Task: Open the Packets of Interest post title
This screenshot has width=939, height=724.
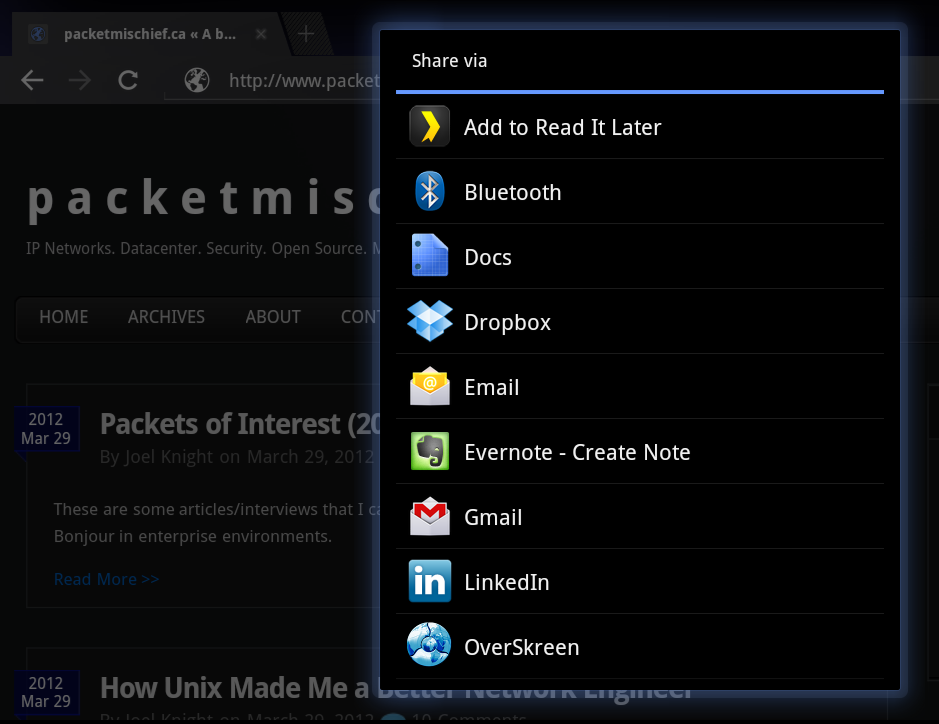Action: (240, 424)
